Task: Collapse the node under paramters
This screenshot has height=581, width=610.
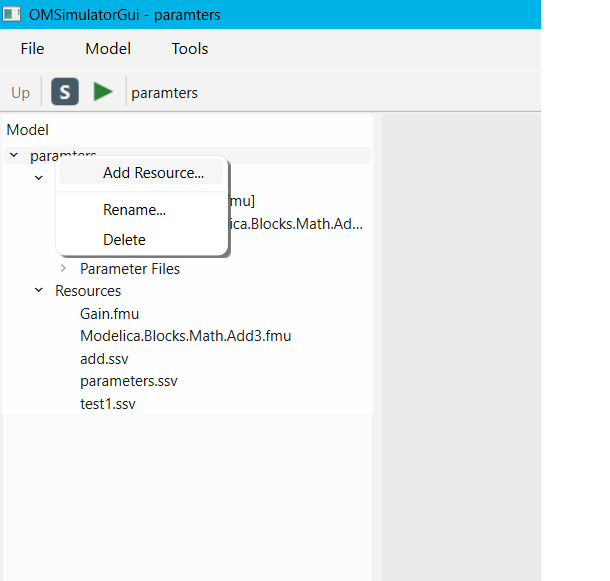Action: [x=39, y=178]
